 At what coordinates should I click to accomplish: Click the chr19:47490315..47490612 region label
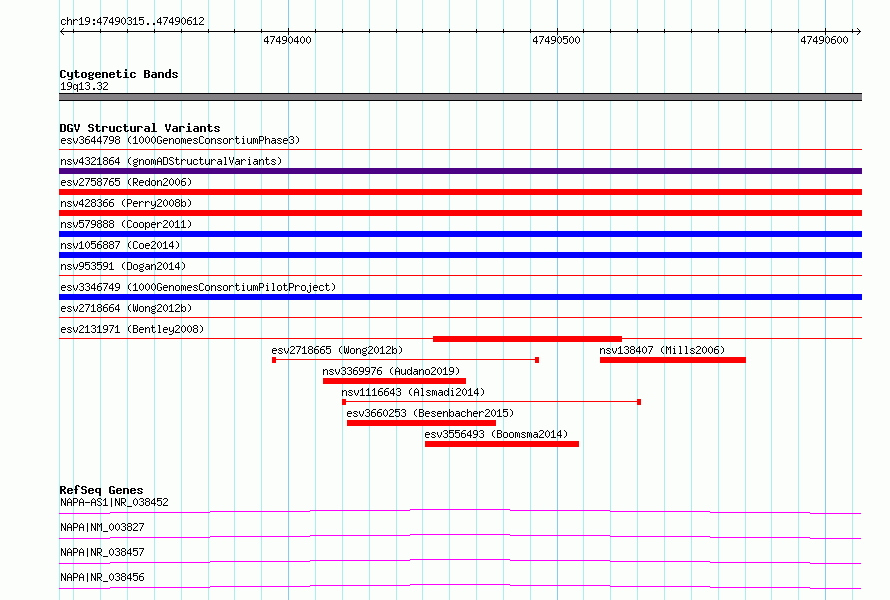point(132,21)
